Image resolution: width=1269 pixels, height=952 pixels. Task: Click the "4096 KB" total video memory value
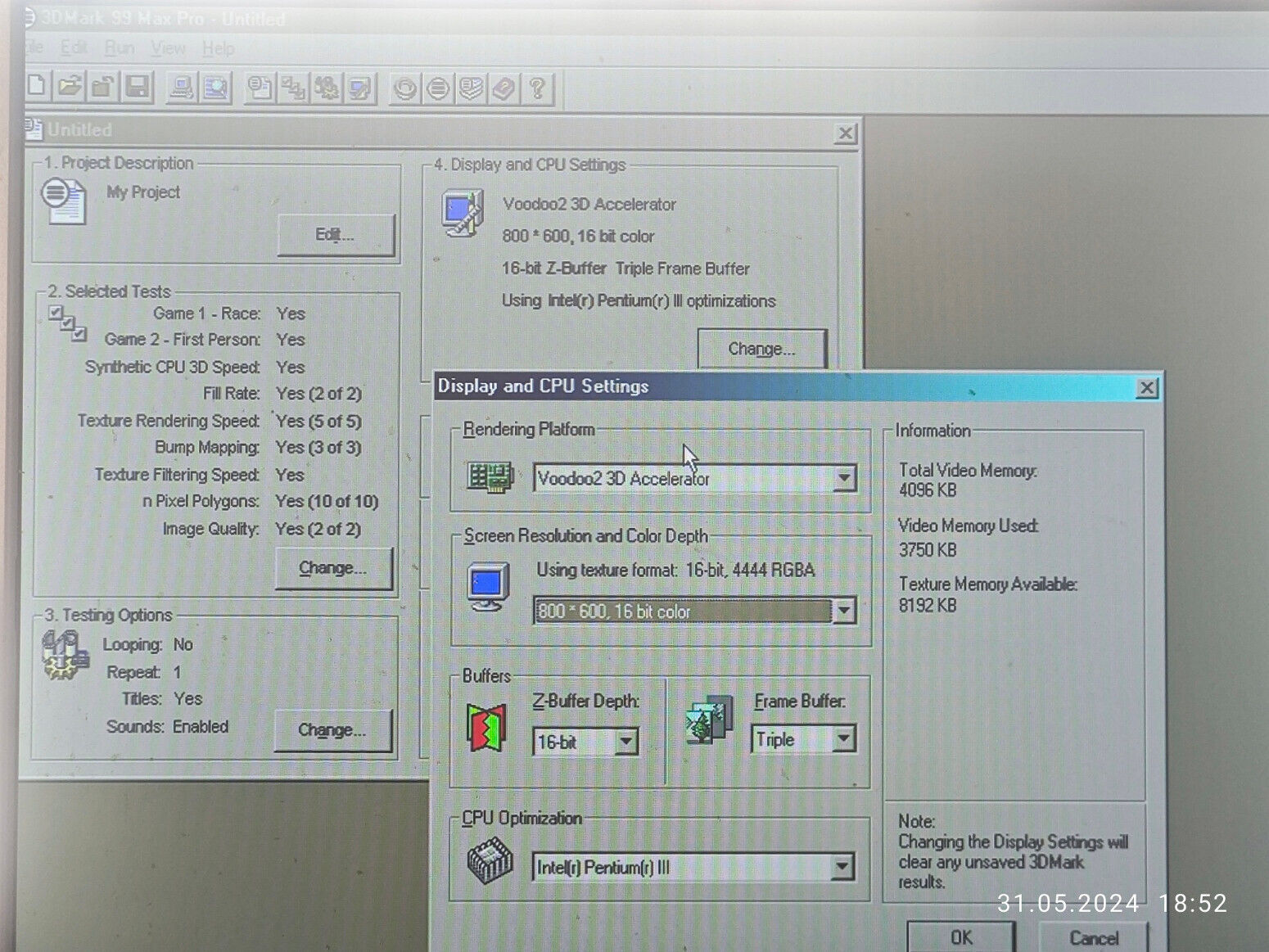928,490
